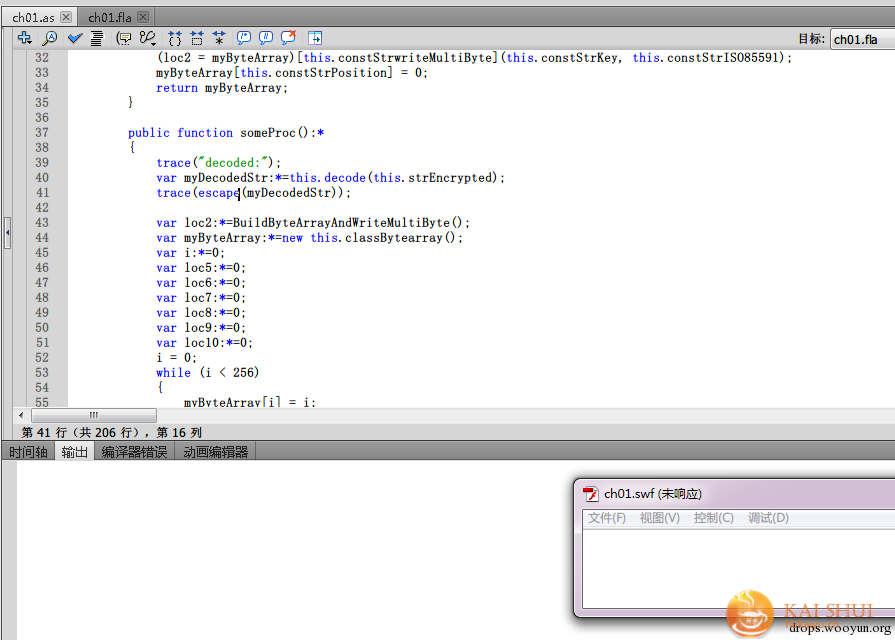
Task: Click line number 53 in the gutter
Action: point(42,372)
